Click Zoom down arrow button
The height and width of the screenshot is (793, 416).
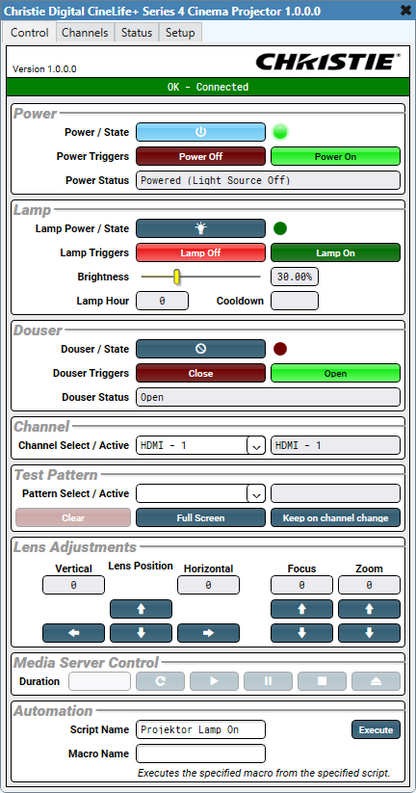(369, 633)
